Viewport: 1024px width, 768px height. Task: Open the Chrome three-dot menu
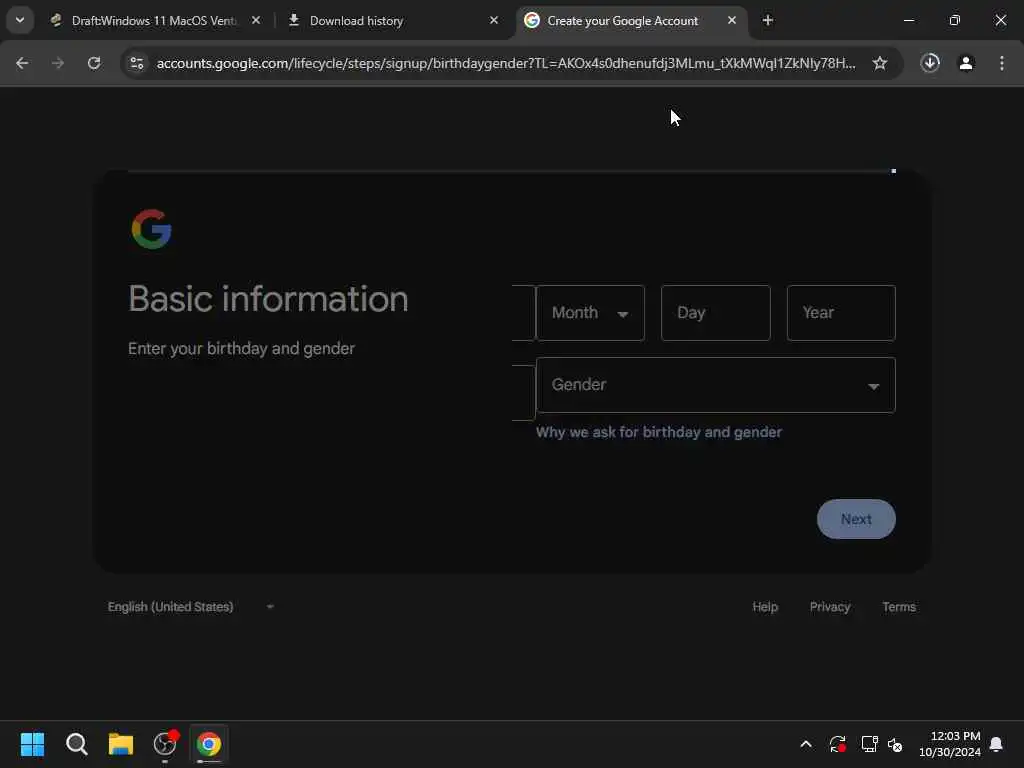coord(1001,63)
